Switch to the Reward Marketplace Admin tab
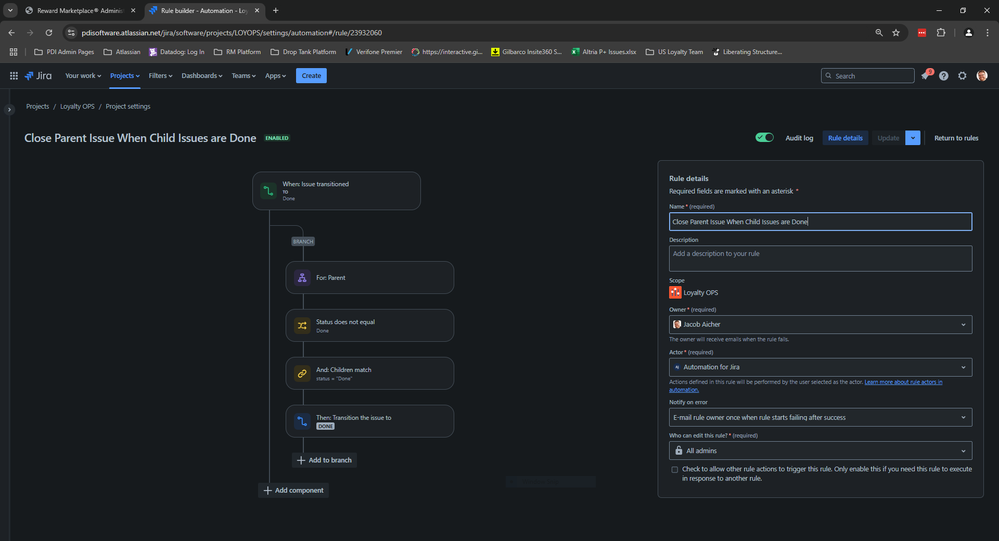Viewport: 999px width, 541px height. (80, 10)
